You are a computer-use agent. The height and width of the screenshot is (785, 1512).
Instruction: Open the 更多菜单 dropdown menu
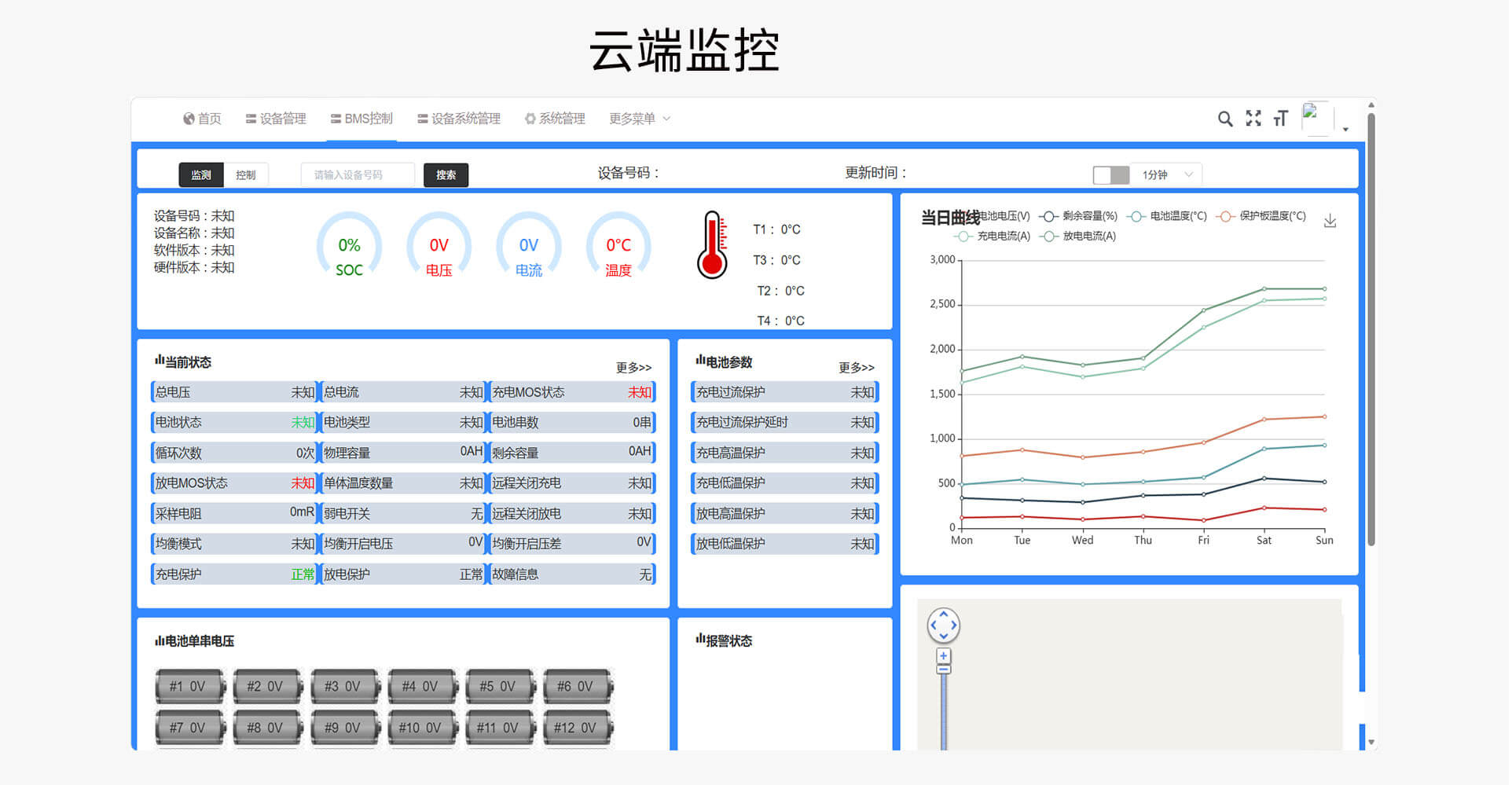pos(641,119)
